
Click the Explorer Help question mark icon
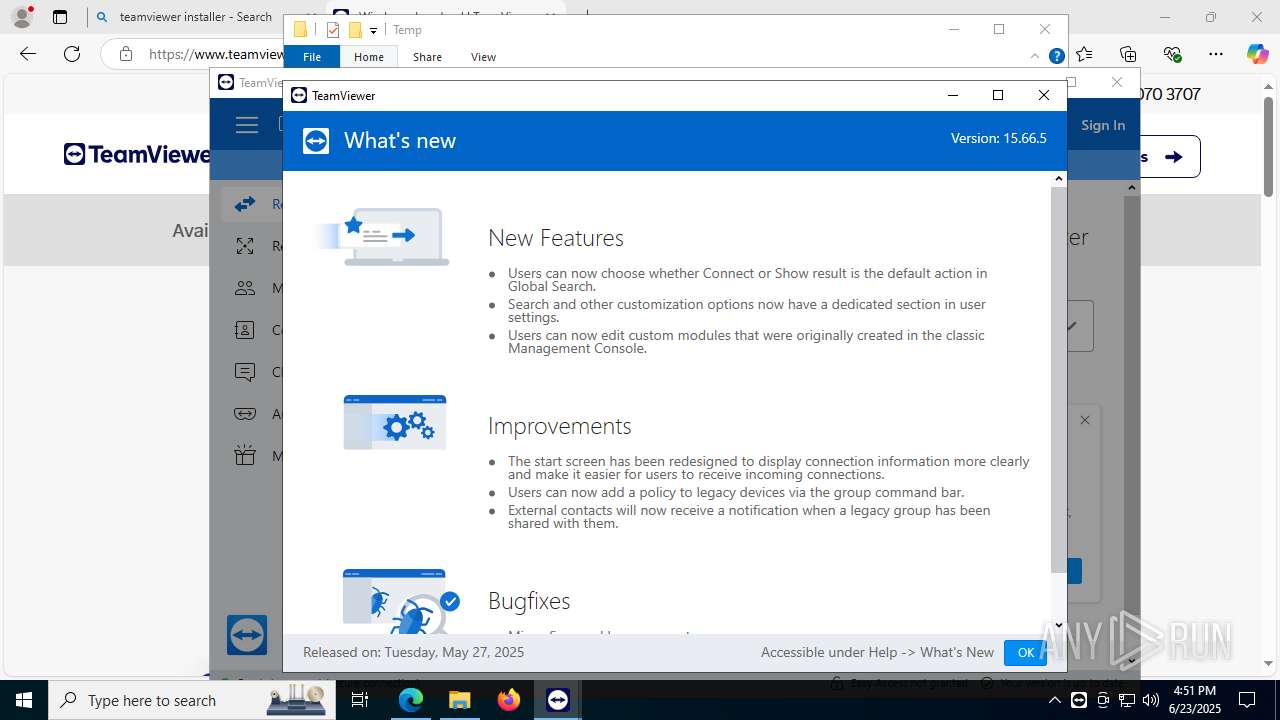[1056, 57]
